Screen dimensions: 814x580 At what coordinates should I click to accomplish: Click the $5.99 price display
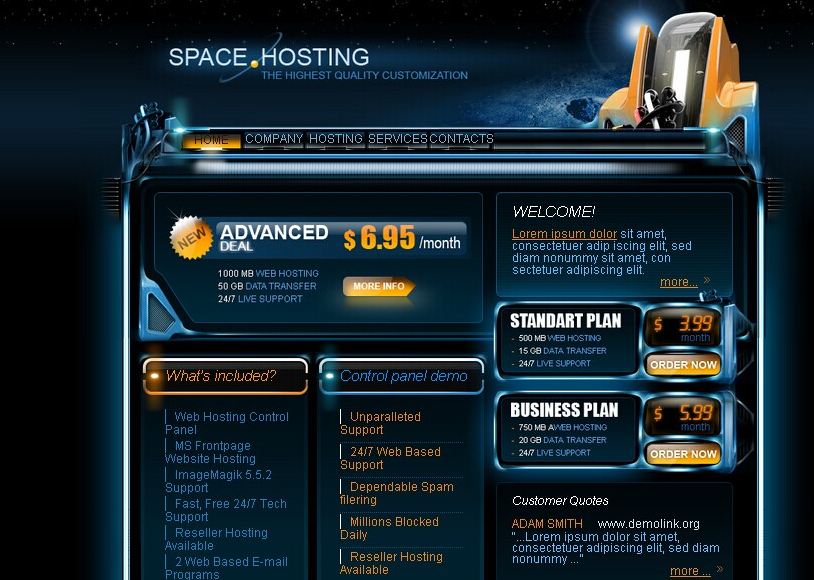click(x=684, y=413)
